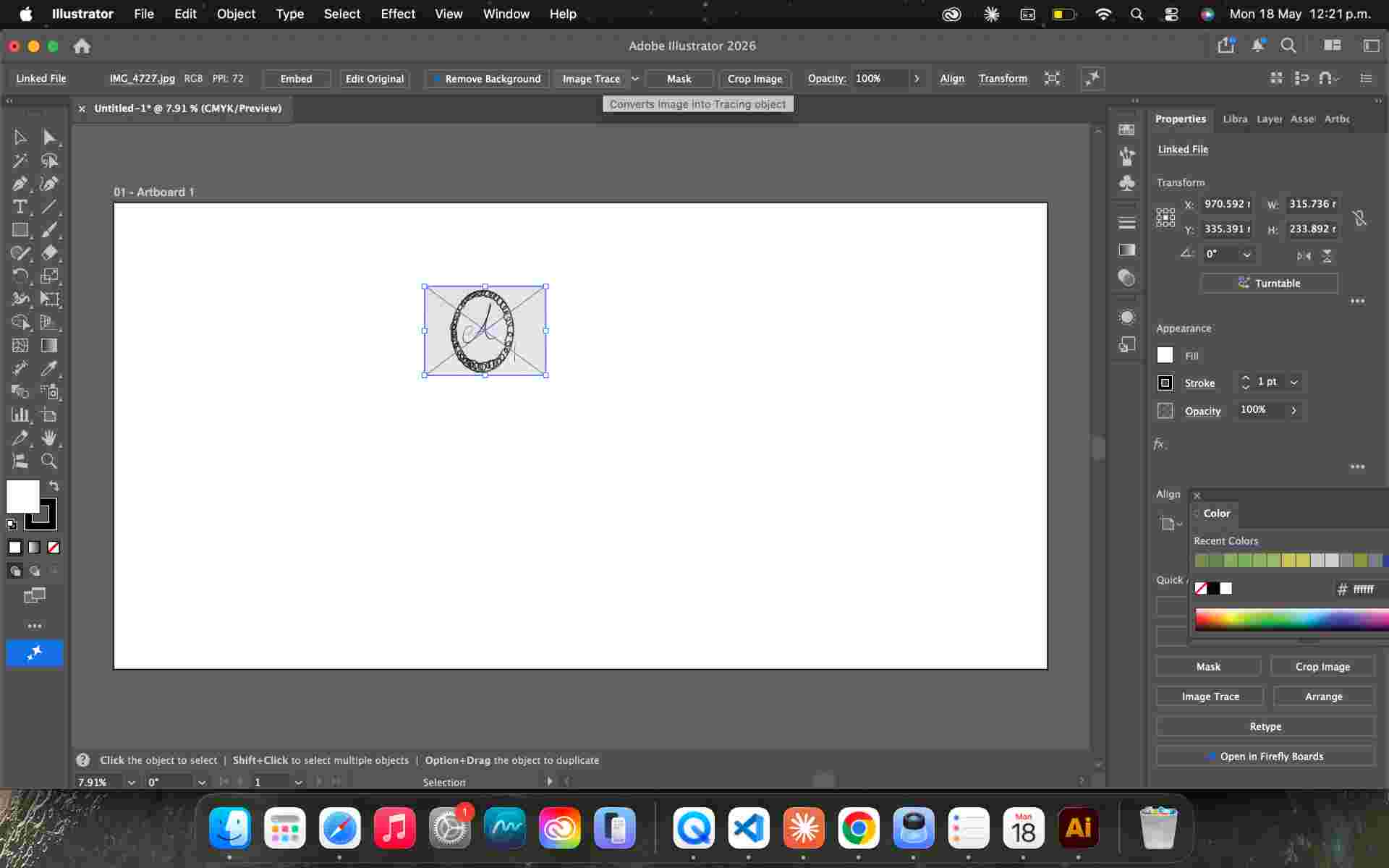Image resolution: width=1389 pixels, height=868 pixels.
Task: Click the color spectrum bar
Action: [x=1291, y=620]
